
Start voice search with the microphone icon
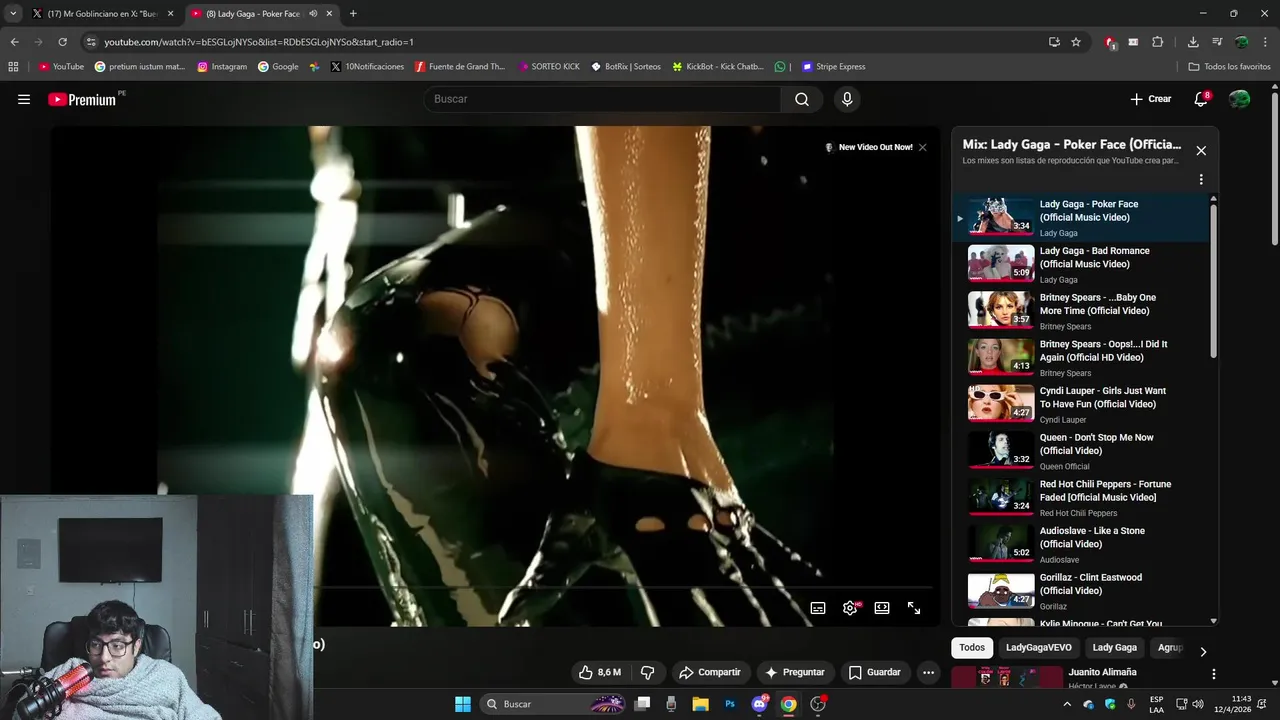pos(847,99)
